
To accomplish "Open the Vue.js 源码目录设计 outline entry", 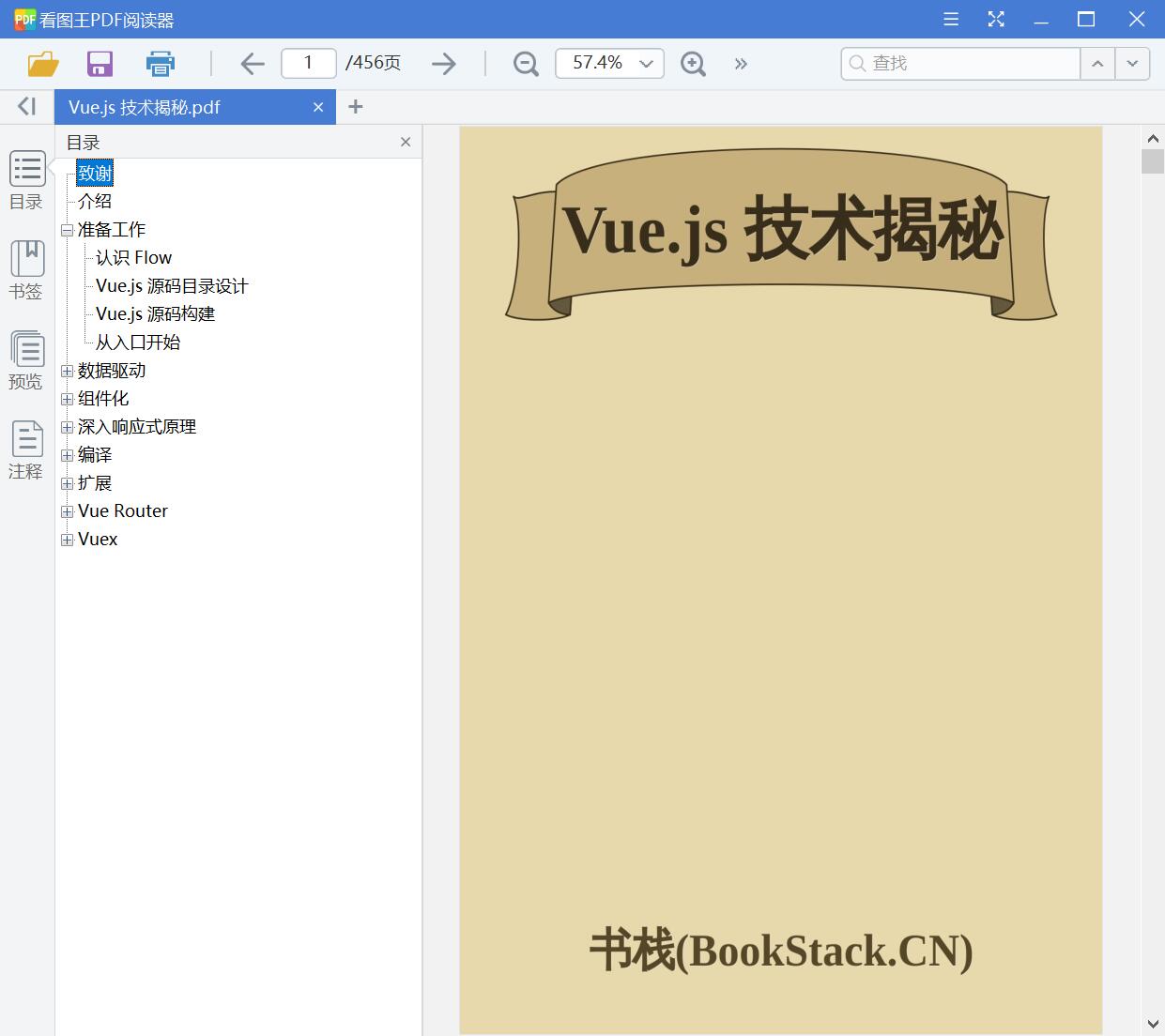I will (172, 285).
